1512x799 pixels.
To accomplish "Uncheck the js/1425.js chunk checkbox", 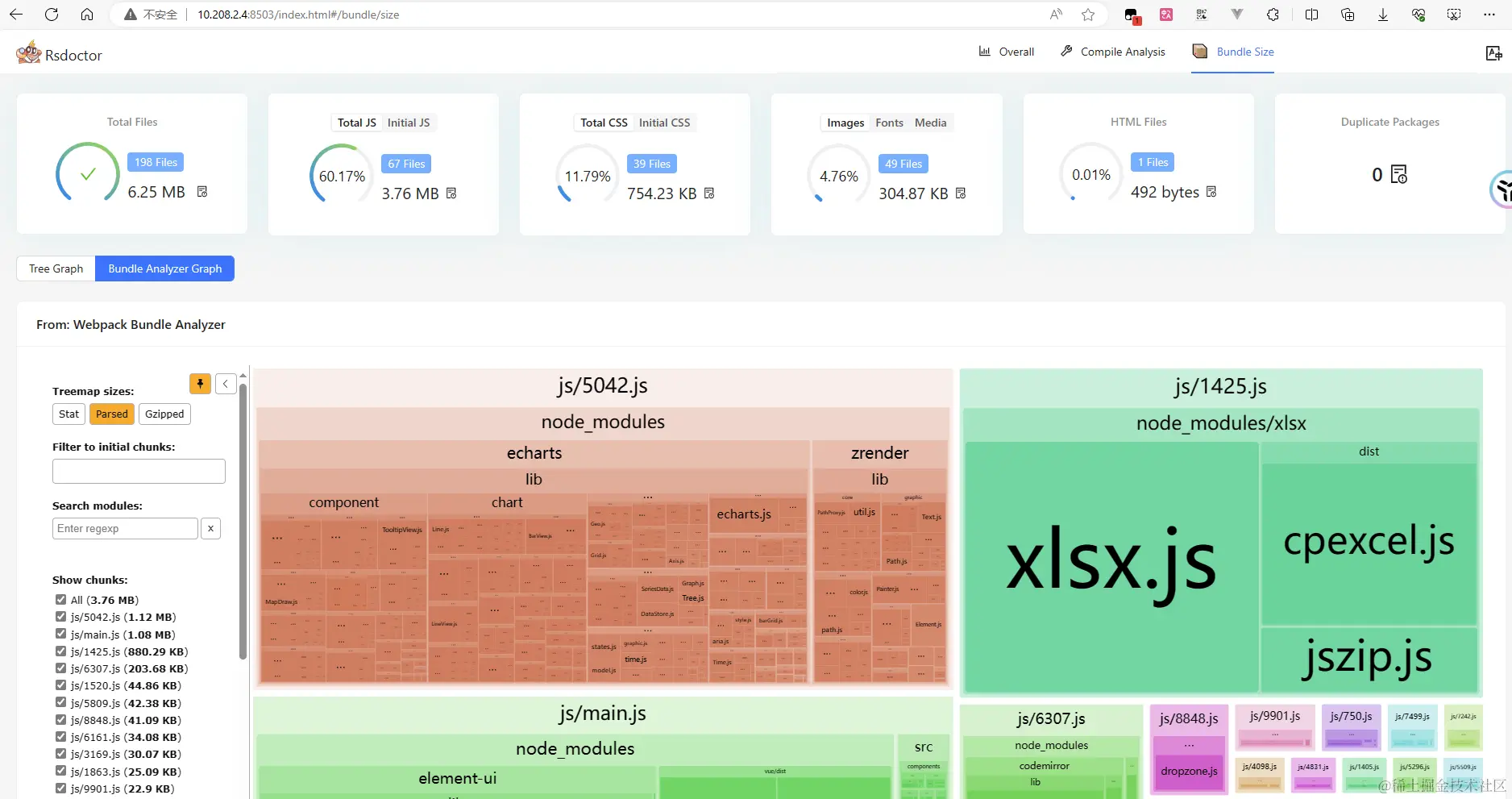I will coord(60,651).
